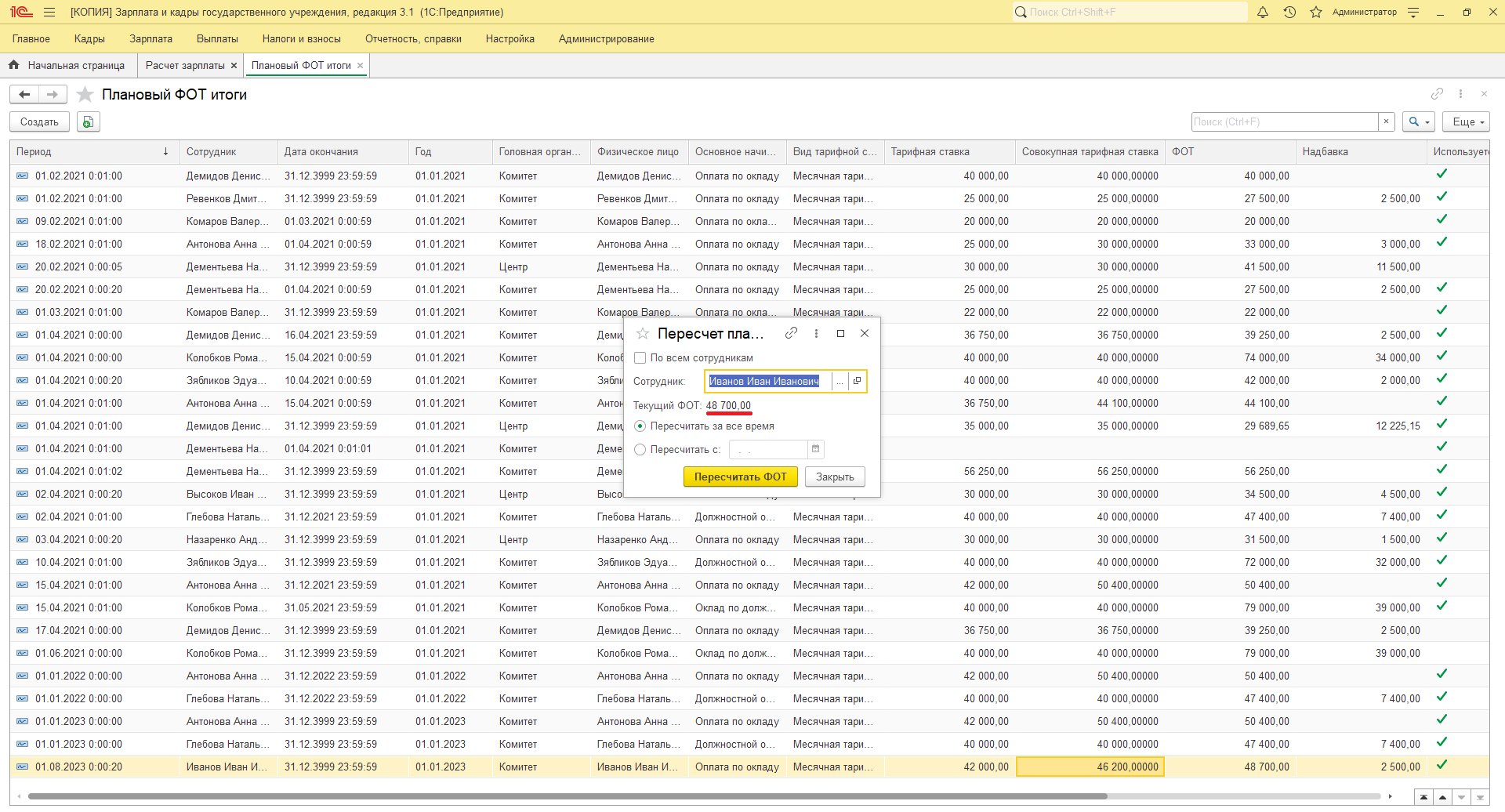The height and width of the screenshot is (812, 1505).
Task: Add the Пересчет dialog to favorites
Action: tap(643, 333)
